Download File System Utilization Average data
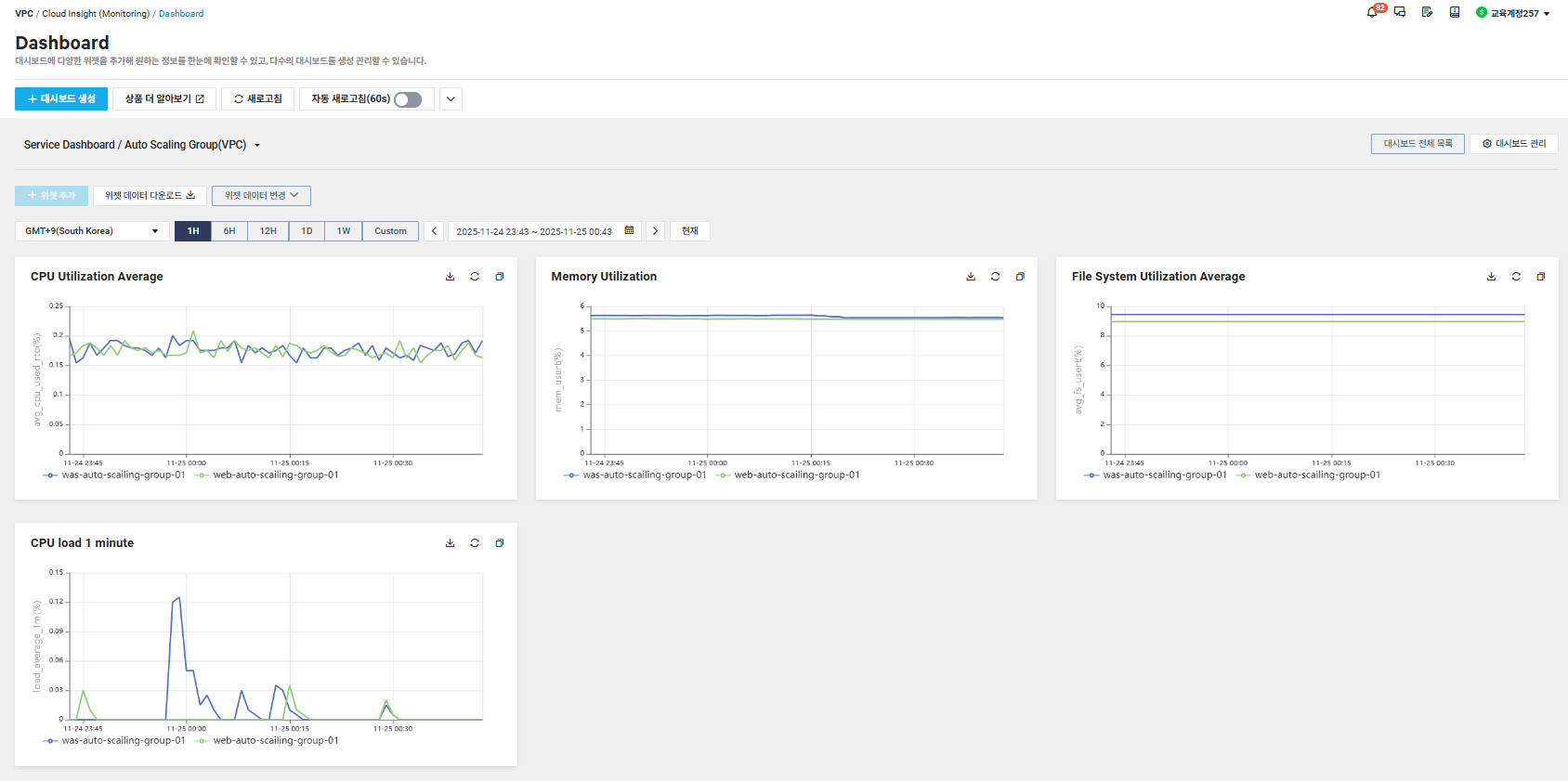This screenshot has width=1568, height=781. click(x=1492, y=277)
